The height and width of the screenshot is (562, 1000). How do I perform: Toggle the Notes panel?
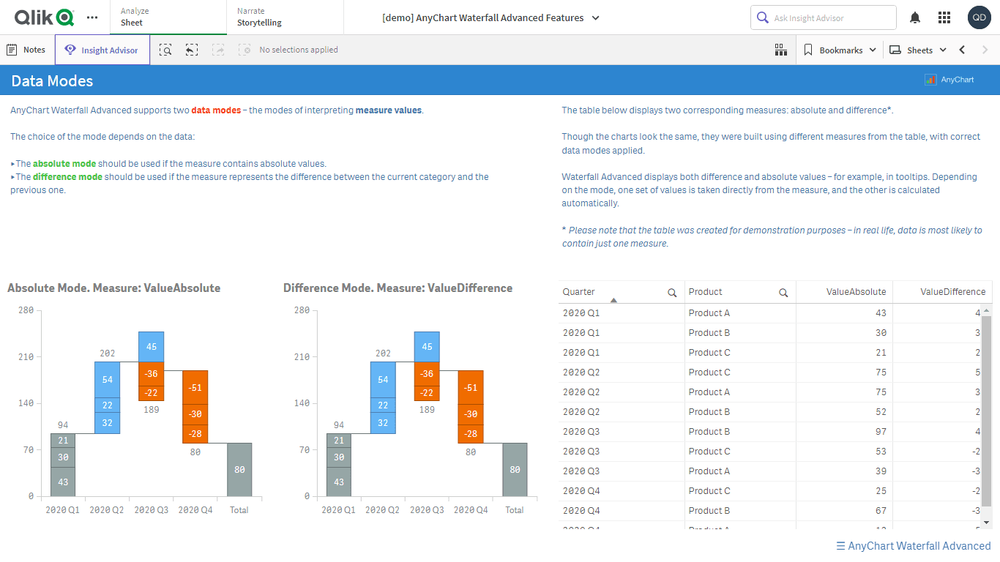point(27,50)
